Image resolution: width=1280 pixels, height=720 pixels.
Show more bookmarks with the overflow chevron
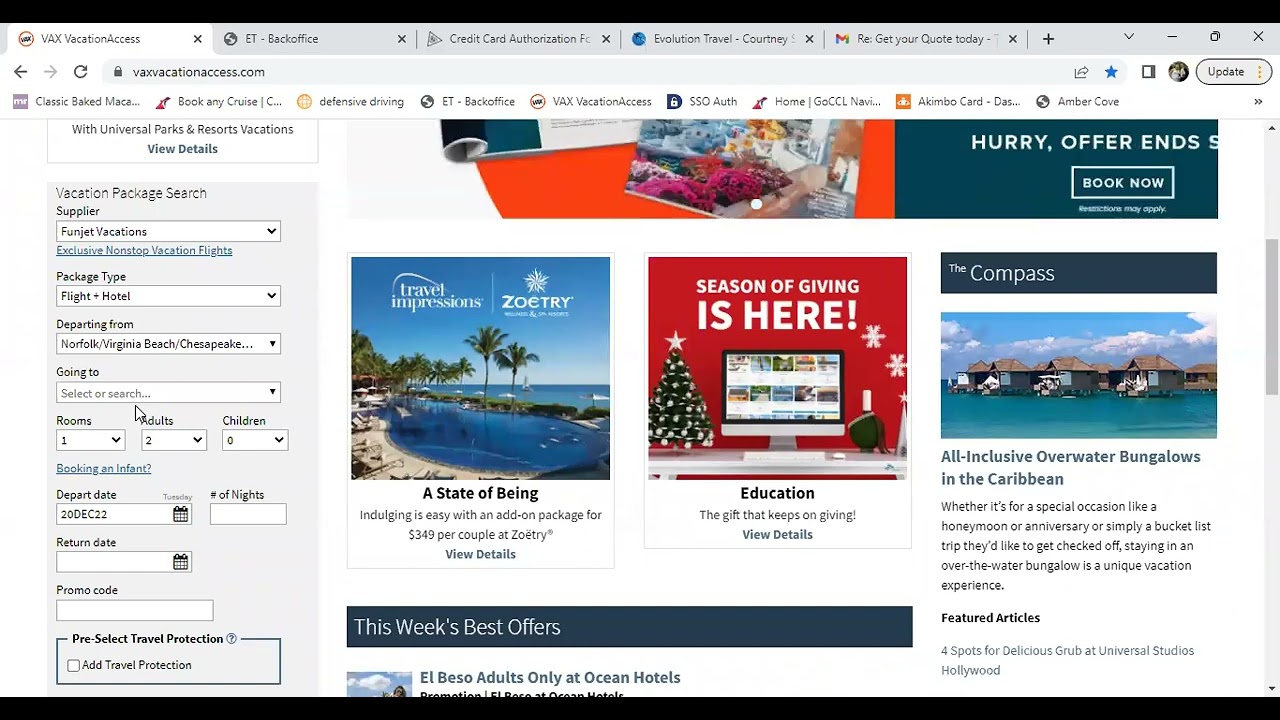click(1258, 102)
